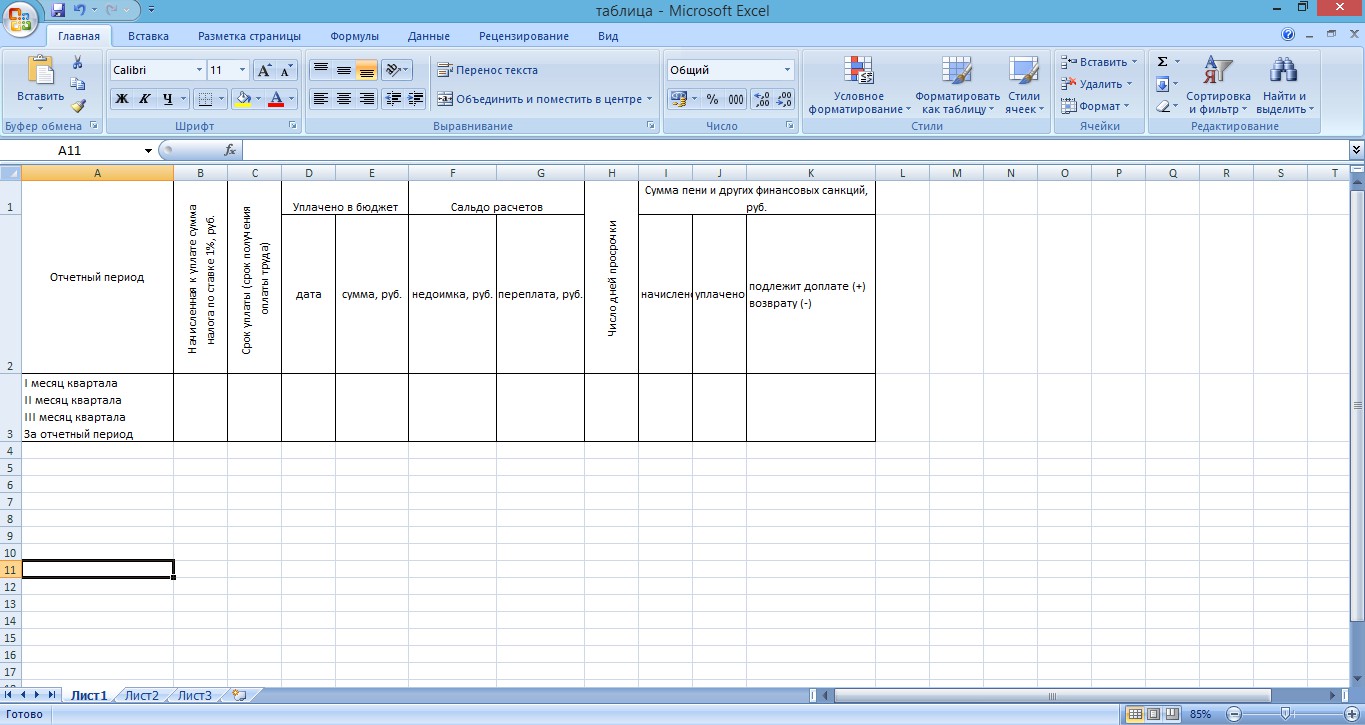Open Условное форматирование menu
This screenshot has height=725, width=1365.
(x=859, y=85)
